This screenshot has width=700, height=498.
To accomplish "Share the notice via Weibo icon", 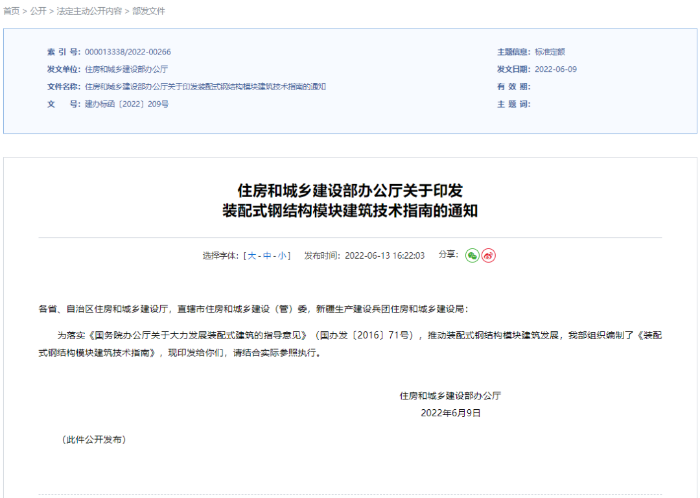I will click(x=488, y=255).
